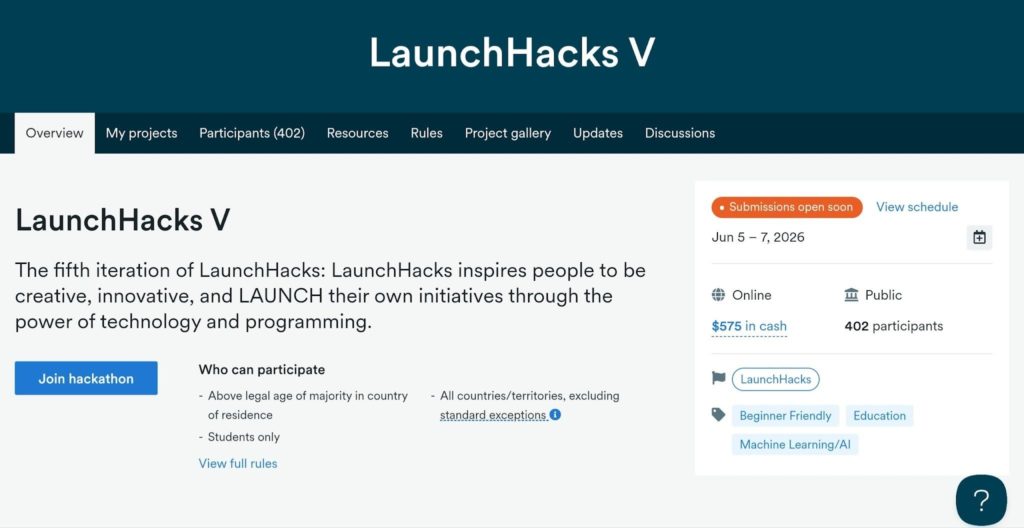Image resolution: width=1024 pixels, height=528 pixels.
Task: Click the Submissions open soon badge
Action: pyautogui.click(x=787, y=207)
